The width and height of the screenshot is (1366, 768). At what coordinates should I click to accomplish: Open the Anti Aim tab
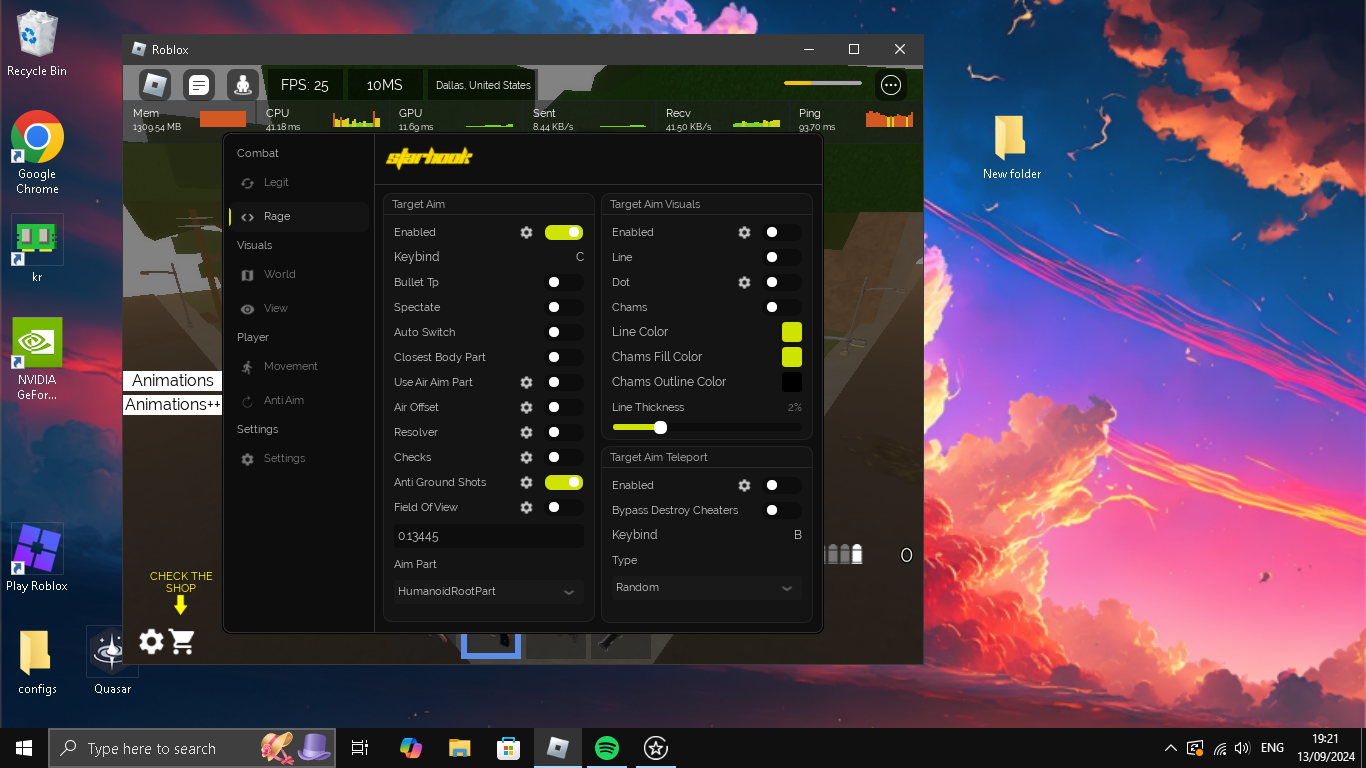[x=299, y=400]
